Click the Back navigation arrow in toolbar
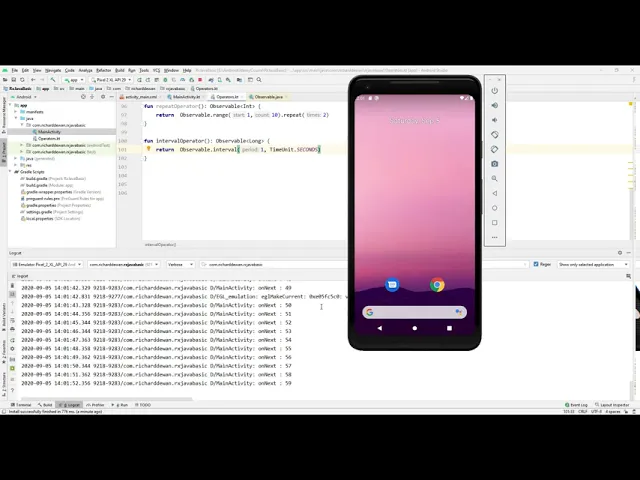The image size is (640, 480). [33, 80]
